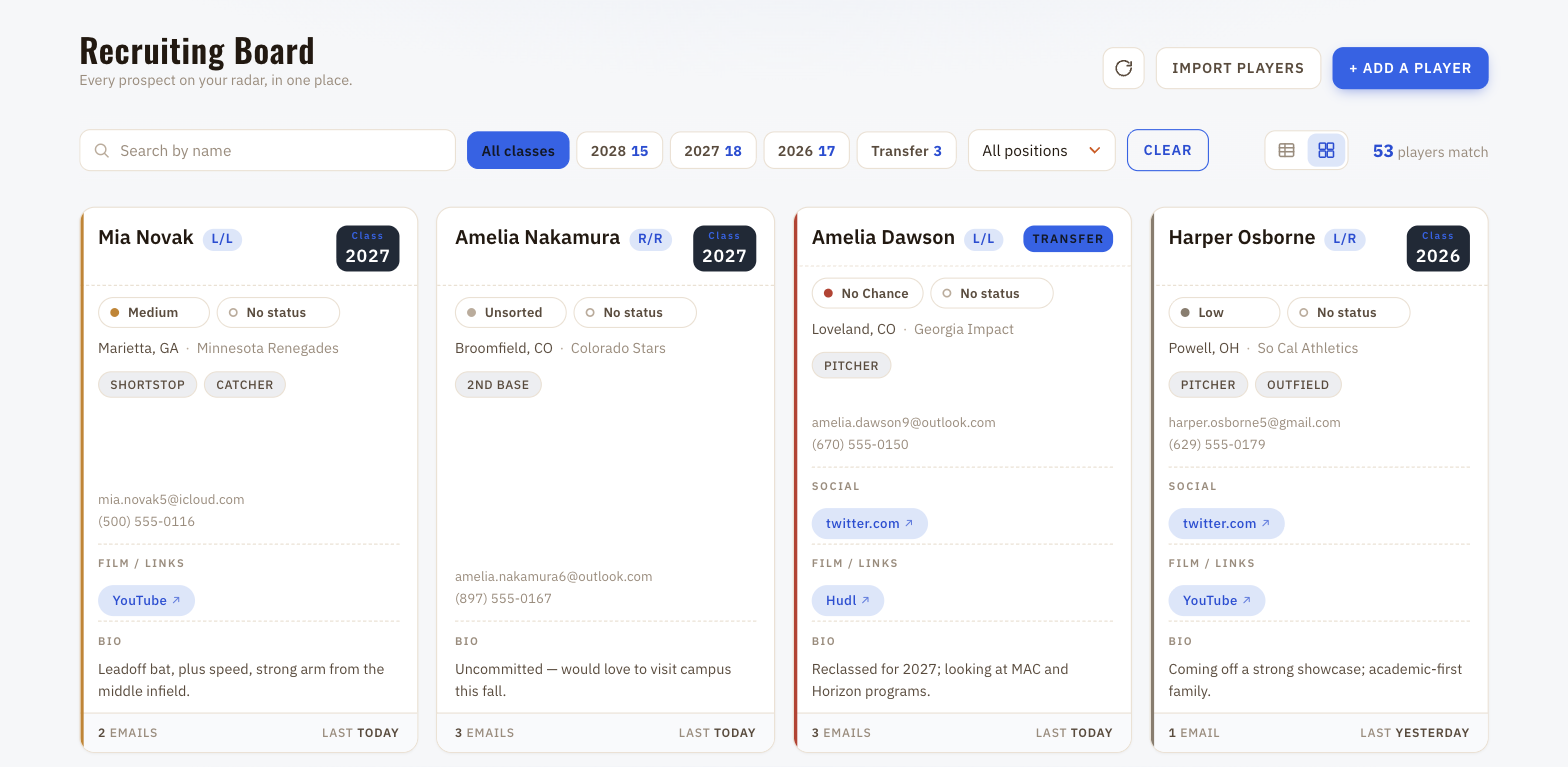Focus the Search by name field

point(267,151)
